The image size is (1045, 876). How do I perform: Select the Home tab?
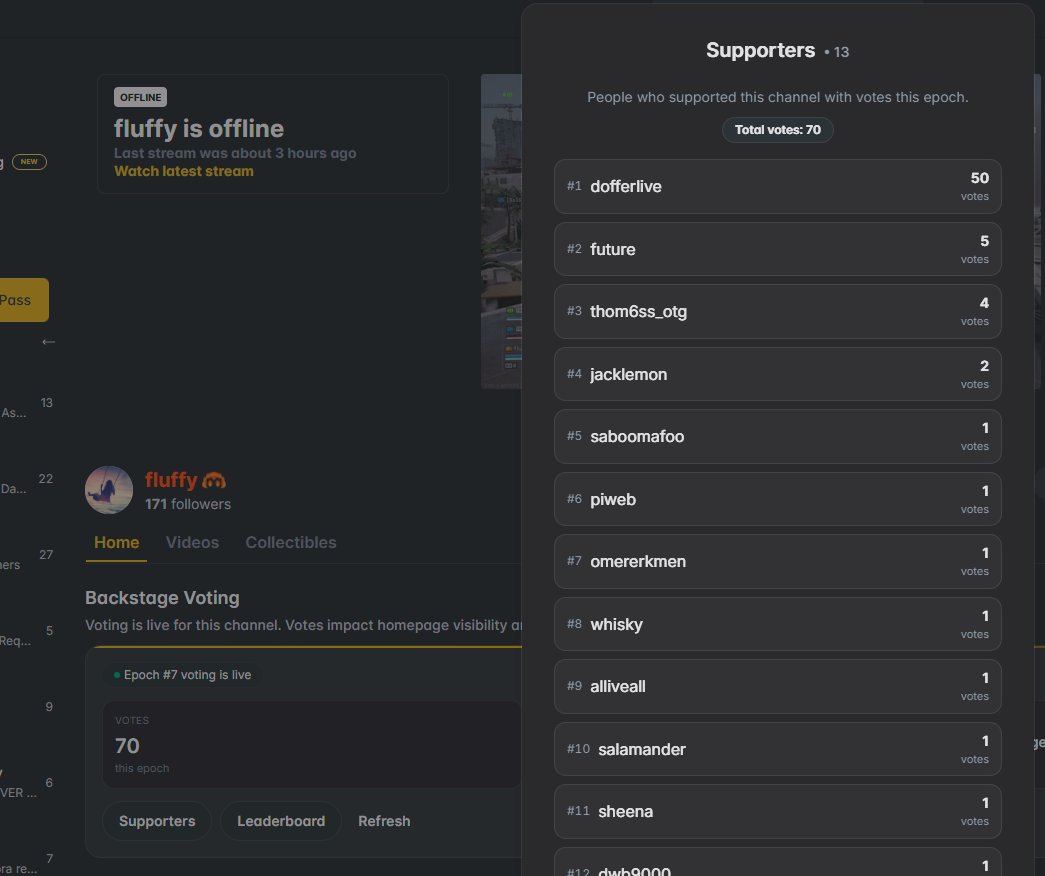coord(116,542)
